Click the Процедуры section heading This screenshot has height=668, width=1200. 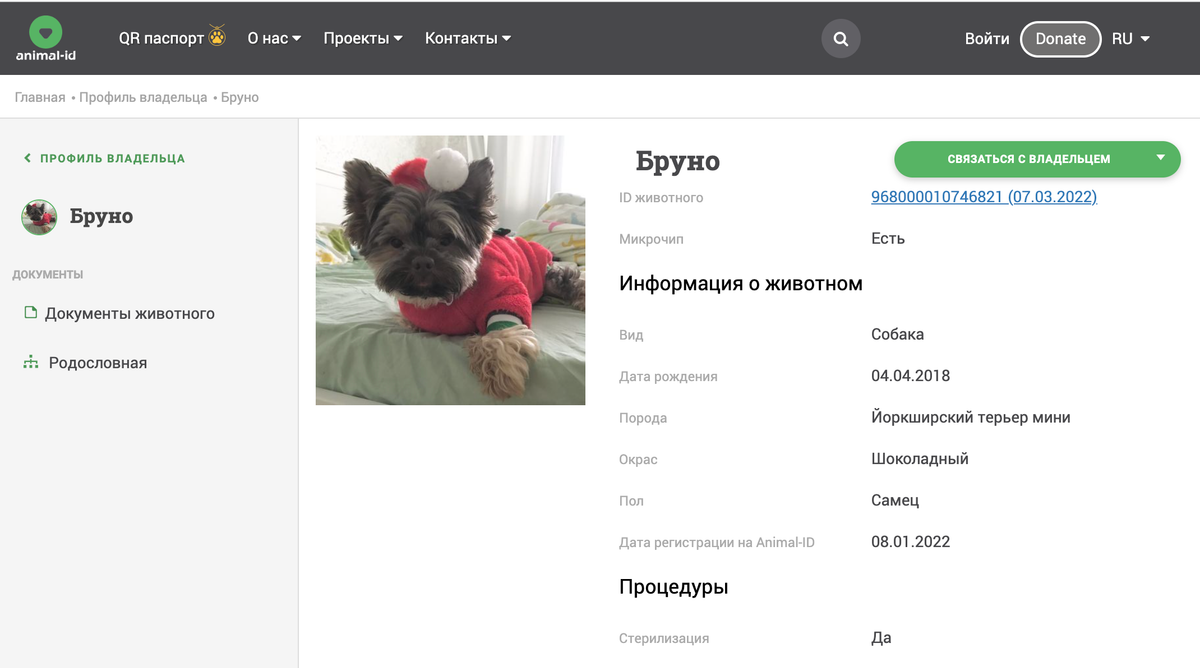674,587
